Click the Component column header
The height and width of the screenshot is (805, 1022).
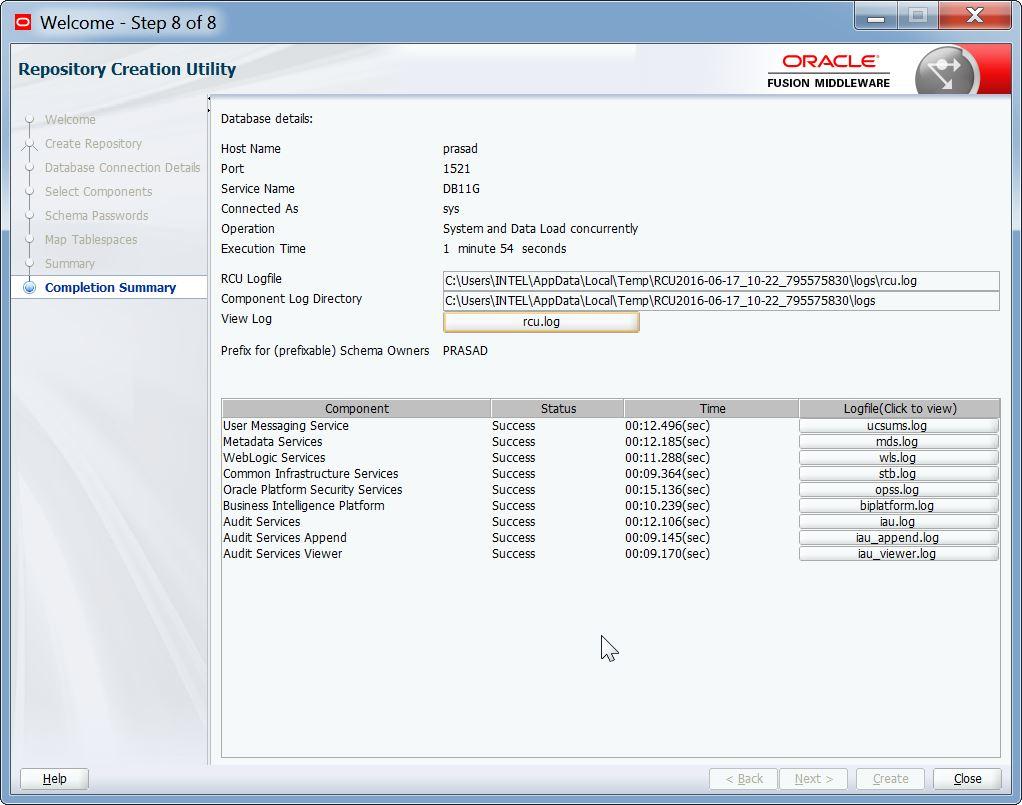357,409
